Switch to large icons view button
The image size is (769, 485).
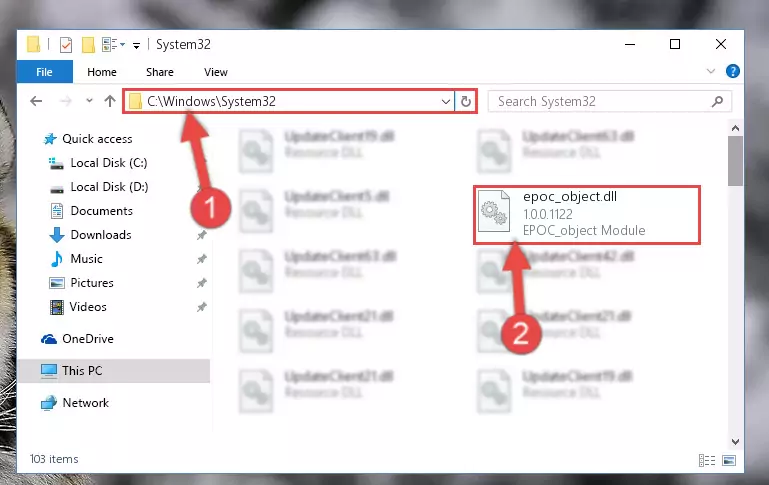click(729, 460)
